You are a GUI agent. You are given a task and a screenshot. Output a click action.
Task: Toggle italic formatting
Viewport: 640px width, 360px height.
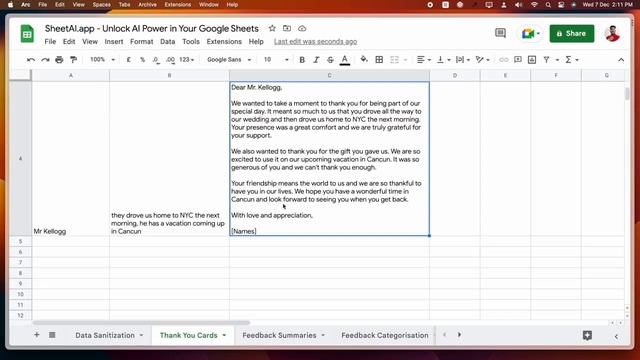316,60
